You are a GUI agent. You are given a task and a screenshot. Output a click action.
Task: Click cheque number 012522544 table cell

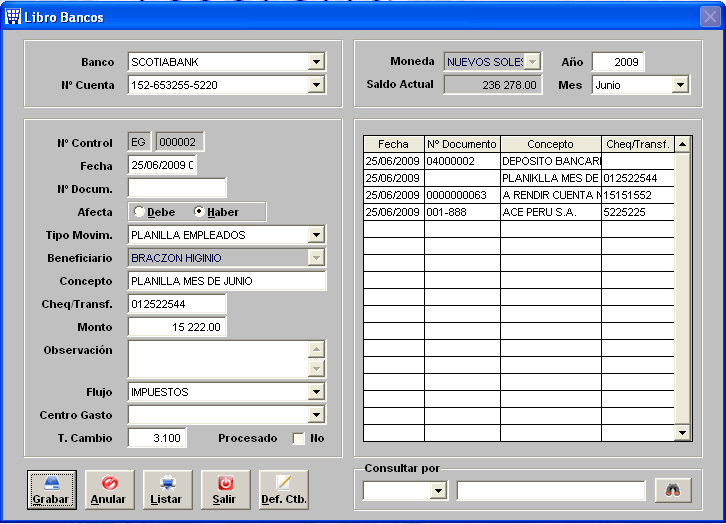pyautogui.click(x=638, y=178)
